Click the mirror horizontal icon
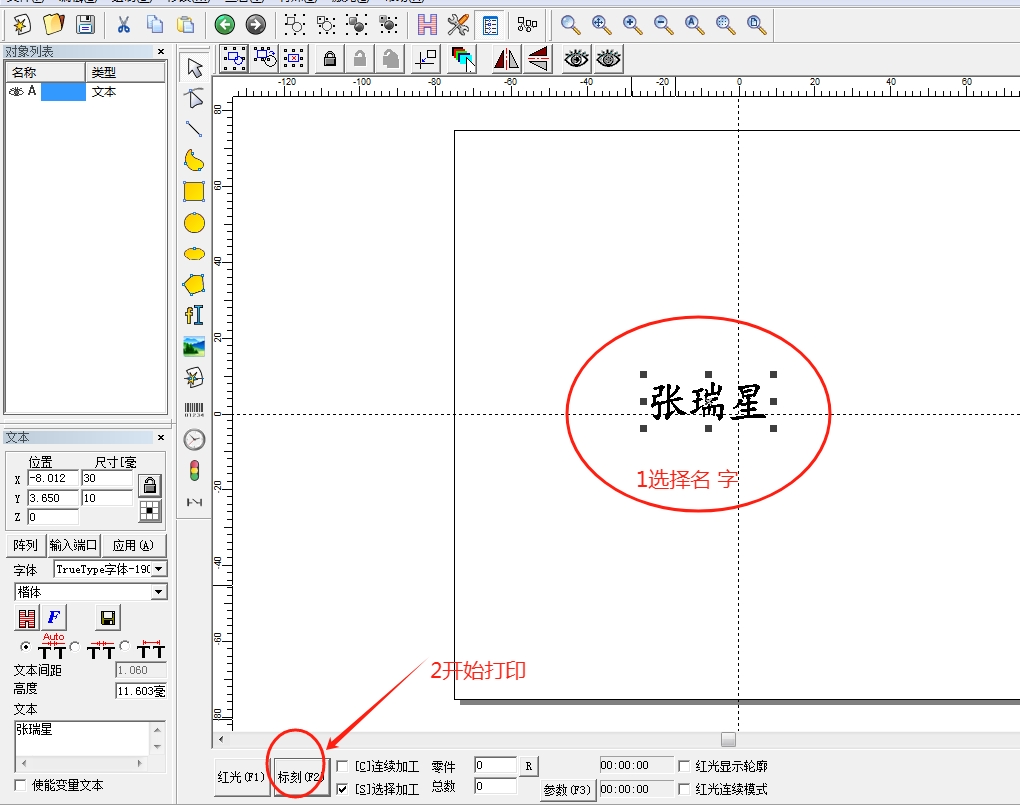Screen dimensions: 1020x806 click(x=506, y=59)
